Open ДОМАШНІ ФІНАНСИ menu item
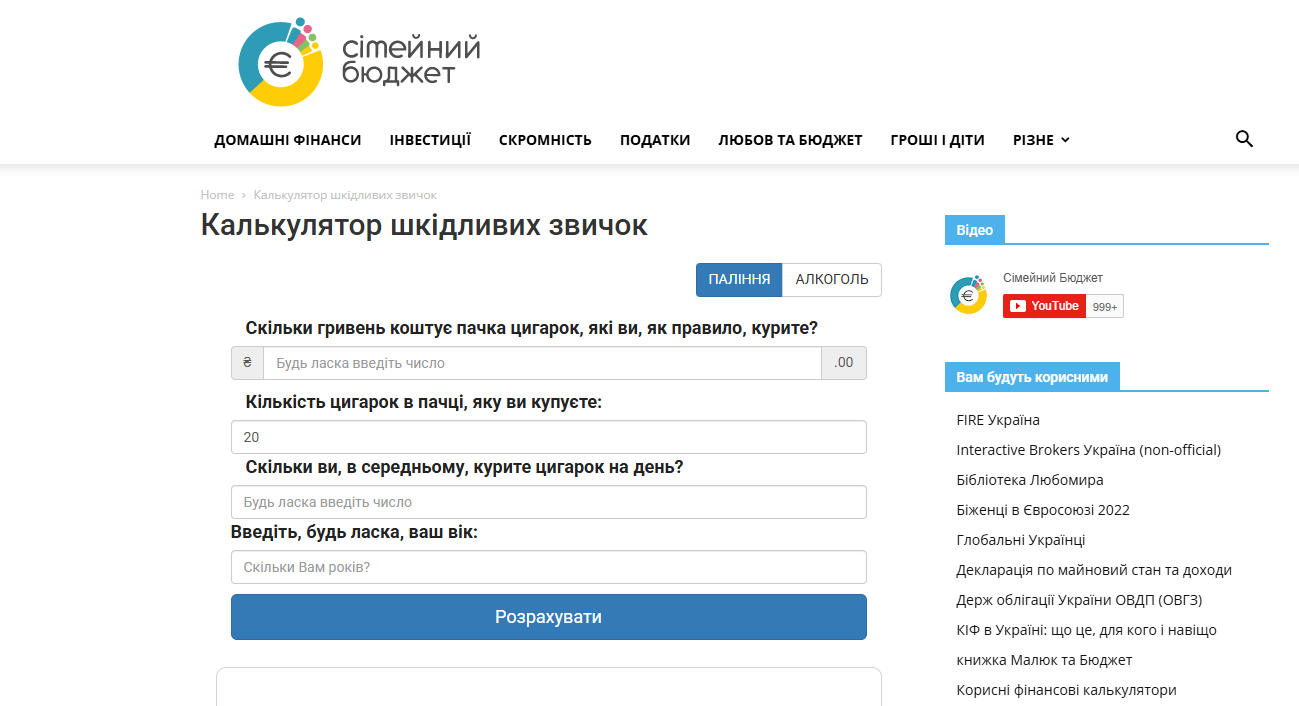1299x706 pixels. (288, 140)
